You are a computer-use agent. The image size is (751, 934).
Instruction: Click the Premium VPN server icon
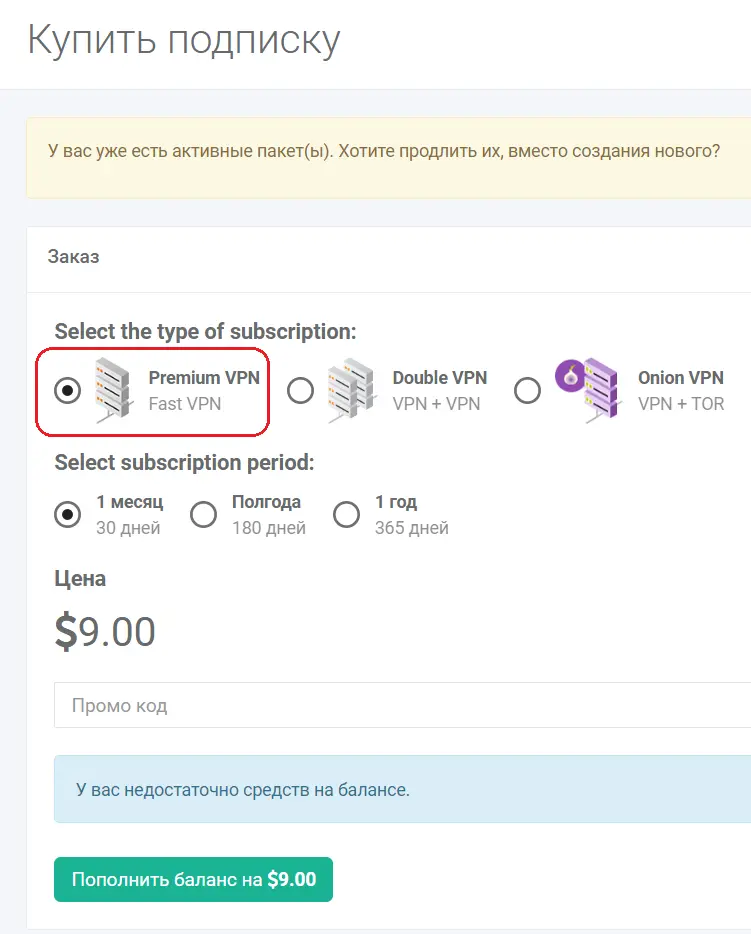coord(114,390)
